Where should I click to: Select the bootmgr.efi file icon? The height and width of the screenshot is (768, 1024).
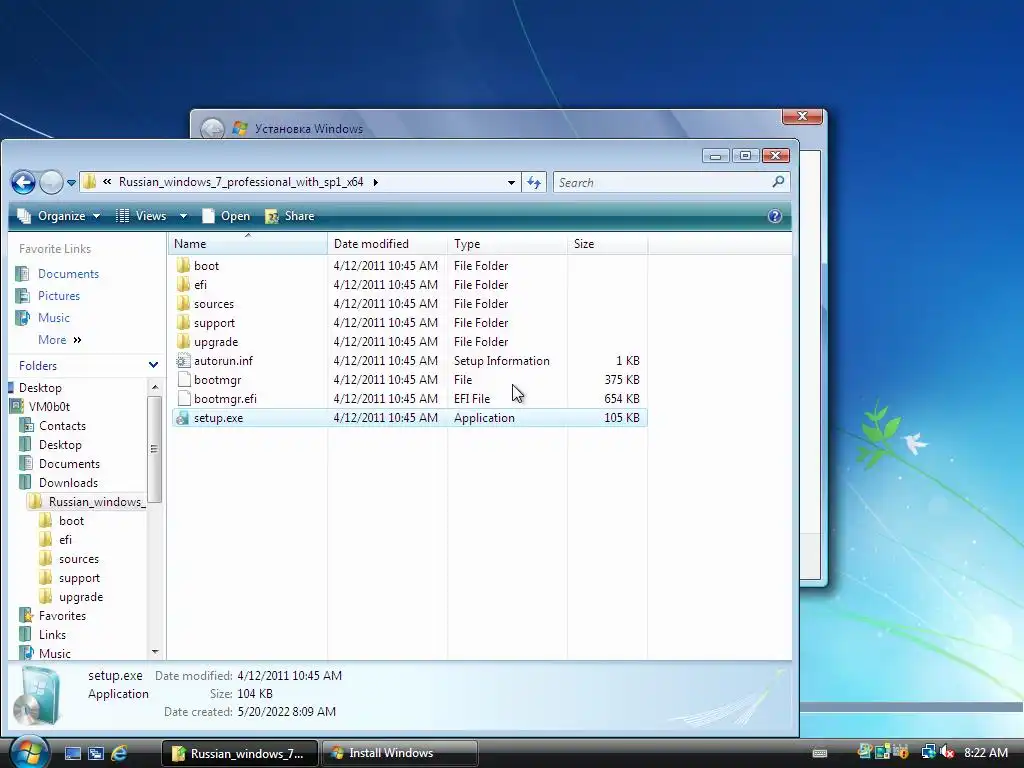click(x=184, y=398)
